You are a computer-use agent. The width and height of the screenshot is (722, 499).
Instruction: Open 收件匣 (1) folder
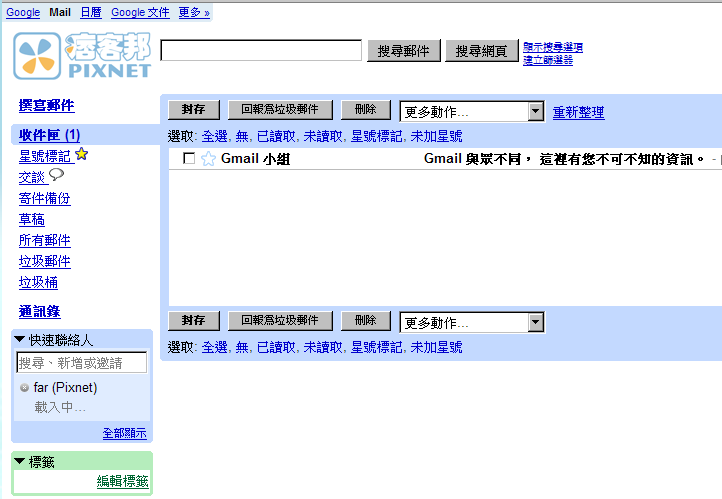(x=49, y=135)
